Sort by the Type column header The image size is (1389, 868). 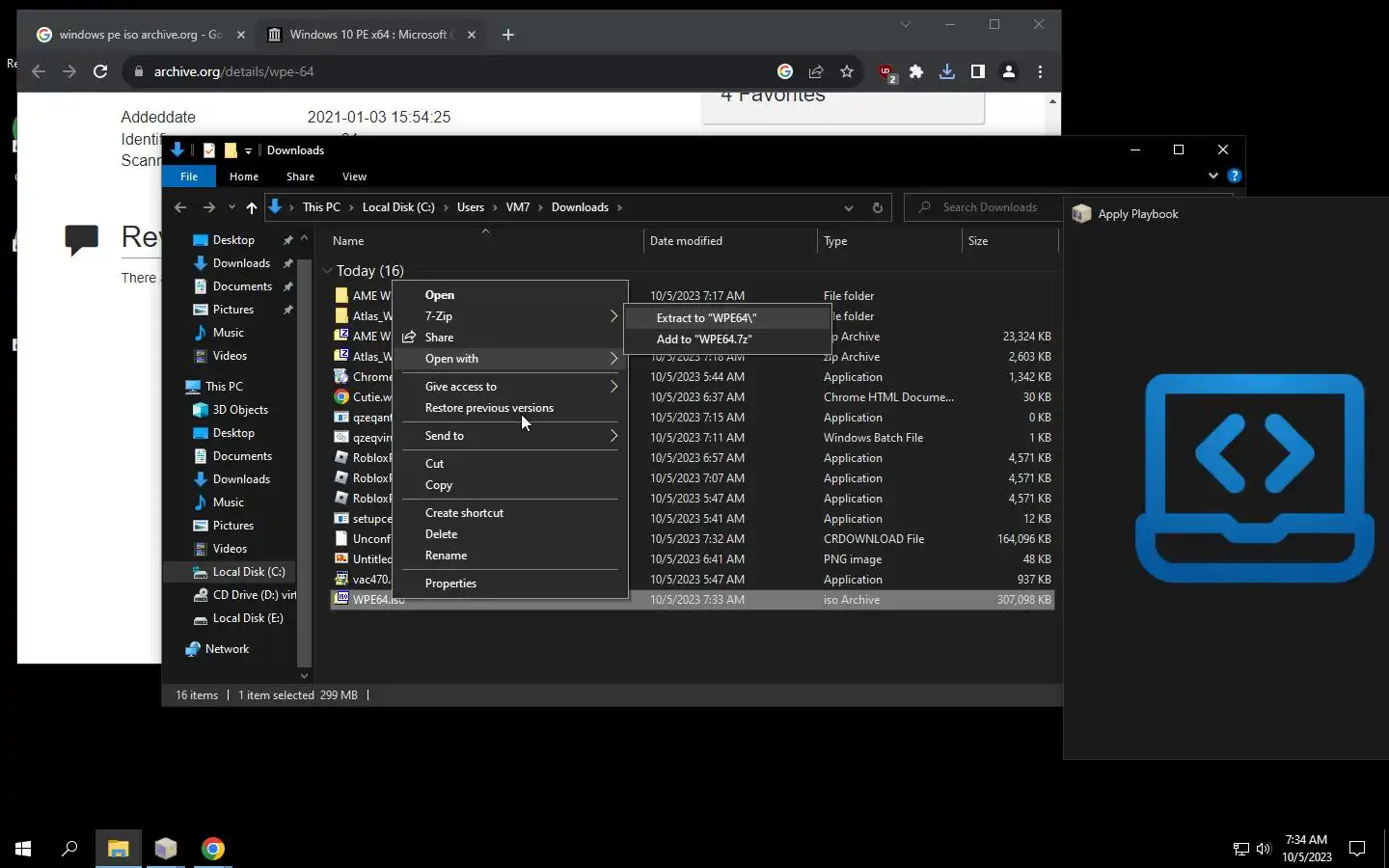point(889,241)
